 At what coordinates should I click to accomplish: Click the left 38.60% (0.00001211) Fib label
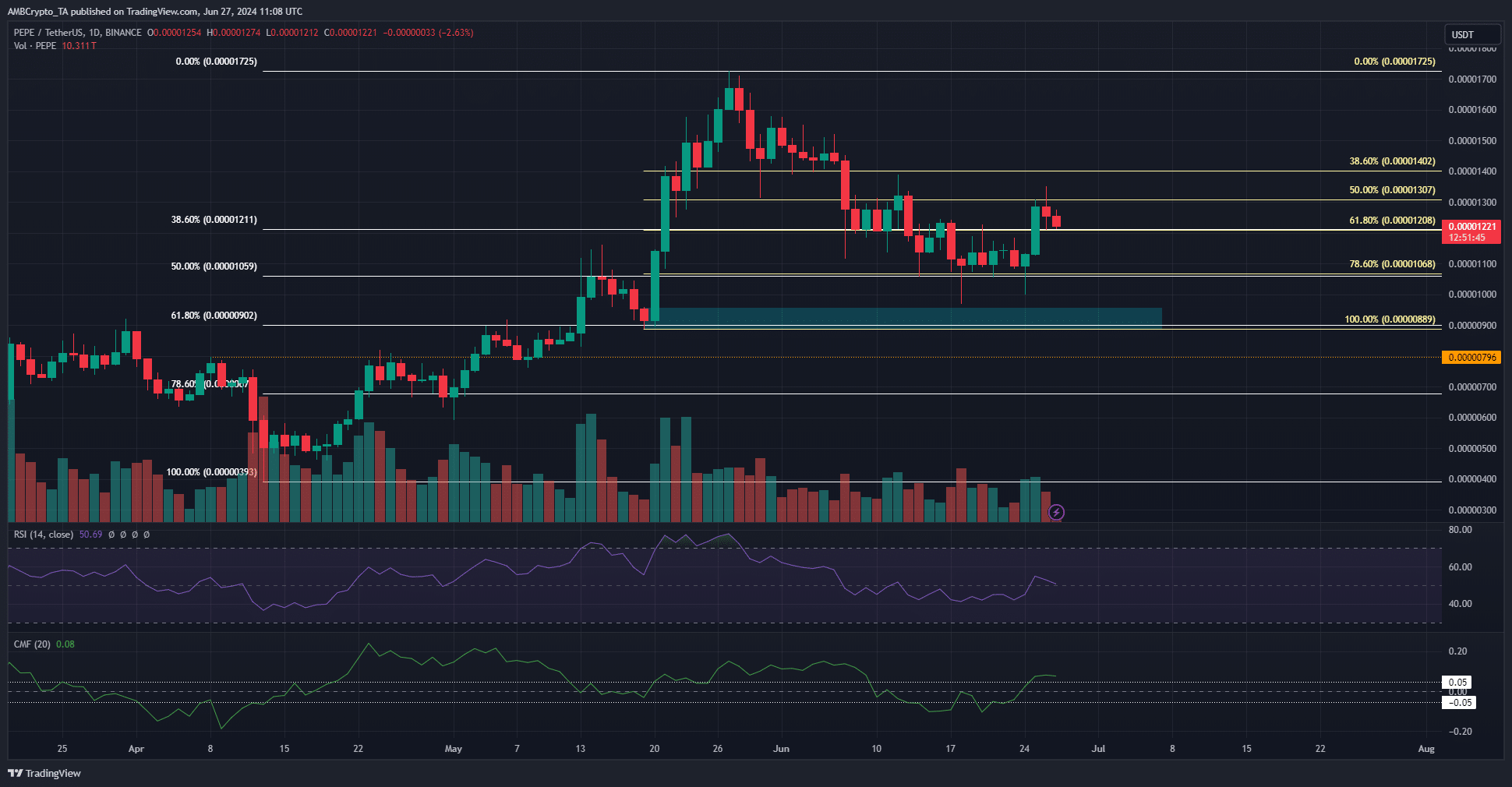tap(214, 220)
